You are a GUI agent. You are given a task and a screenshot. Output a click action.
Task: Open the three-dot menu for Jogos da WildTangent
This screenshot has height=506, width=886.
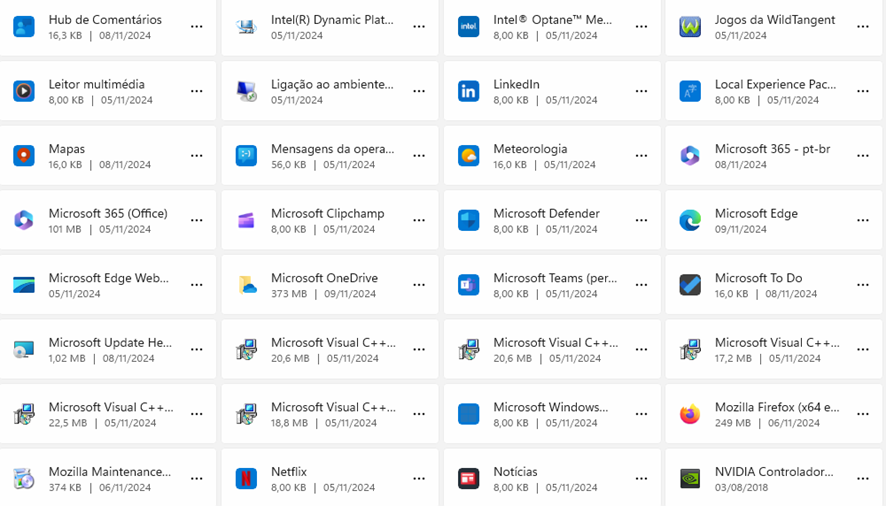[863, 27]
